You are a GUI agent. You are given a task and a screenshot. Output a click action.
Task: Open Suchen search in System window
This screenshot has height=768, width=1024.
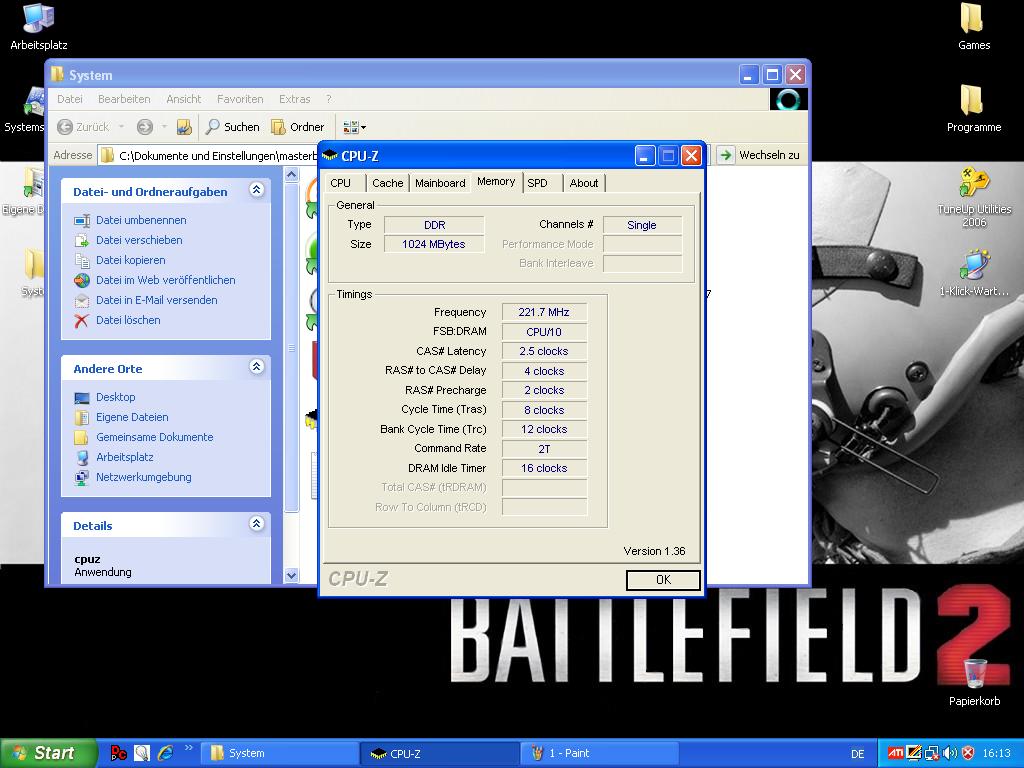232,127
